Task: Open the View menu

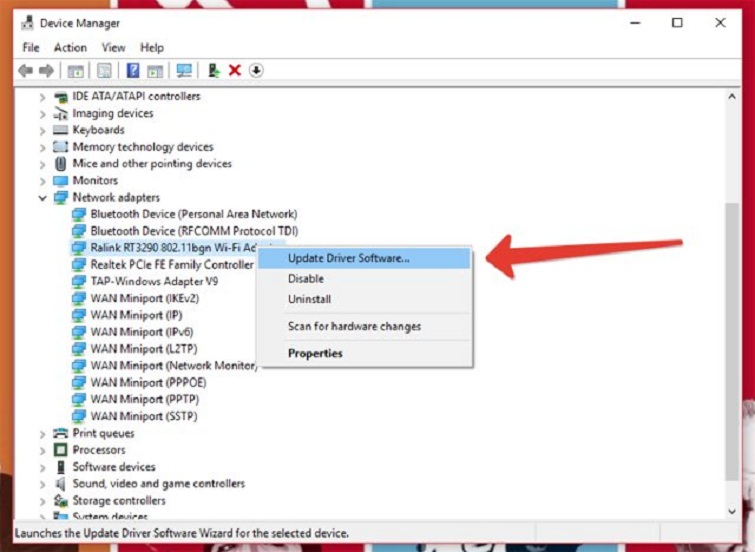Action: (113, 47)
